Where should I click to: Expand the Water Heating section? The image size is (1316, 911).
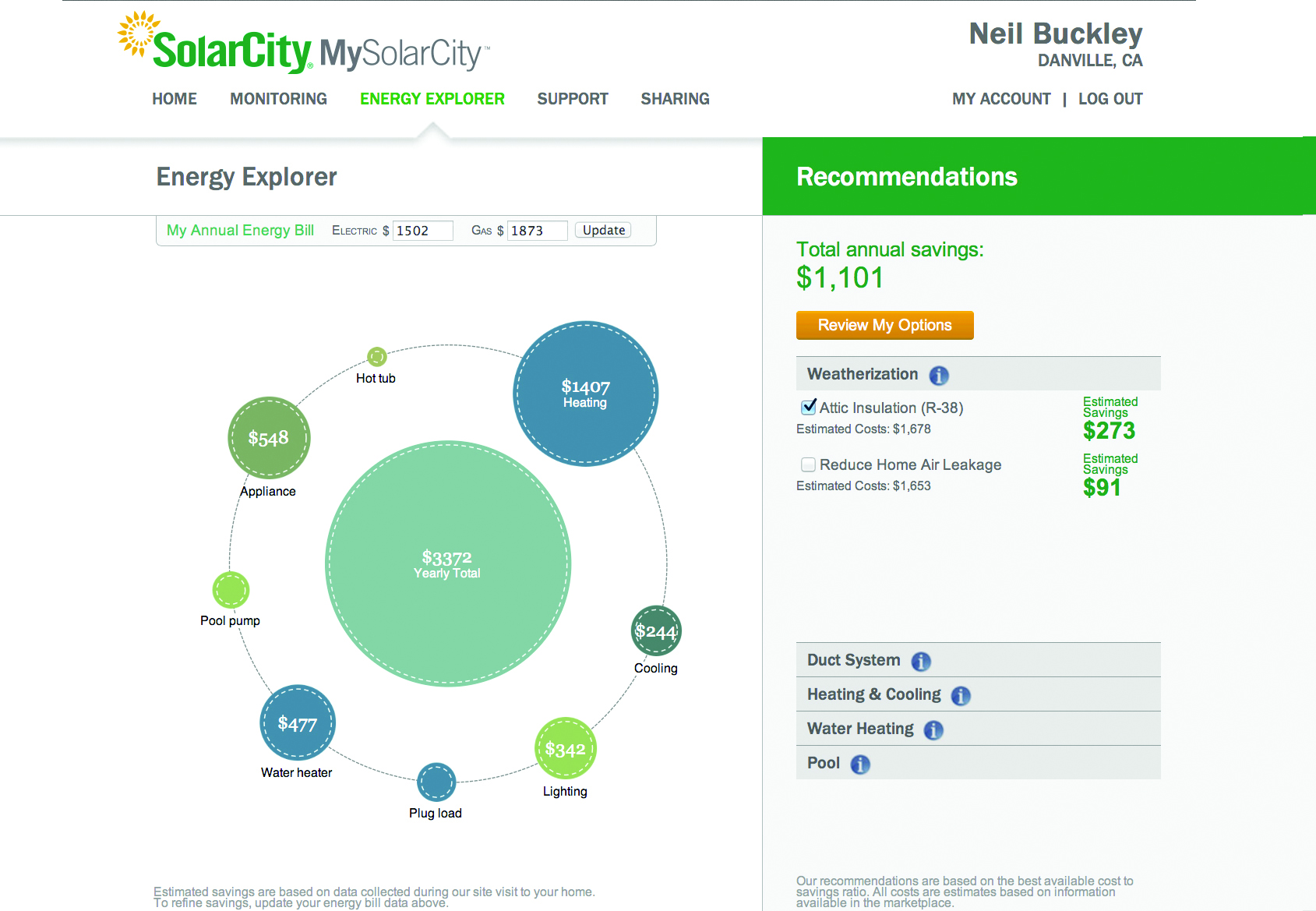860,729
